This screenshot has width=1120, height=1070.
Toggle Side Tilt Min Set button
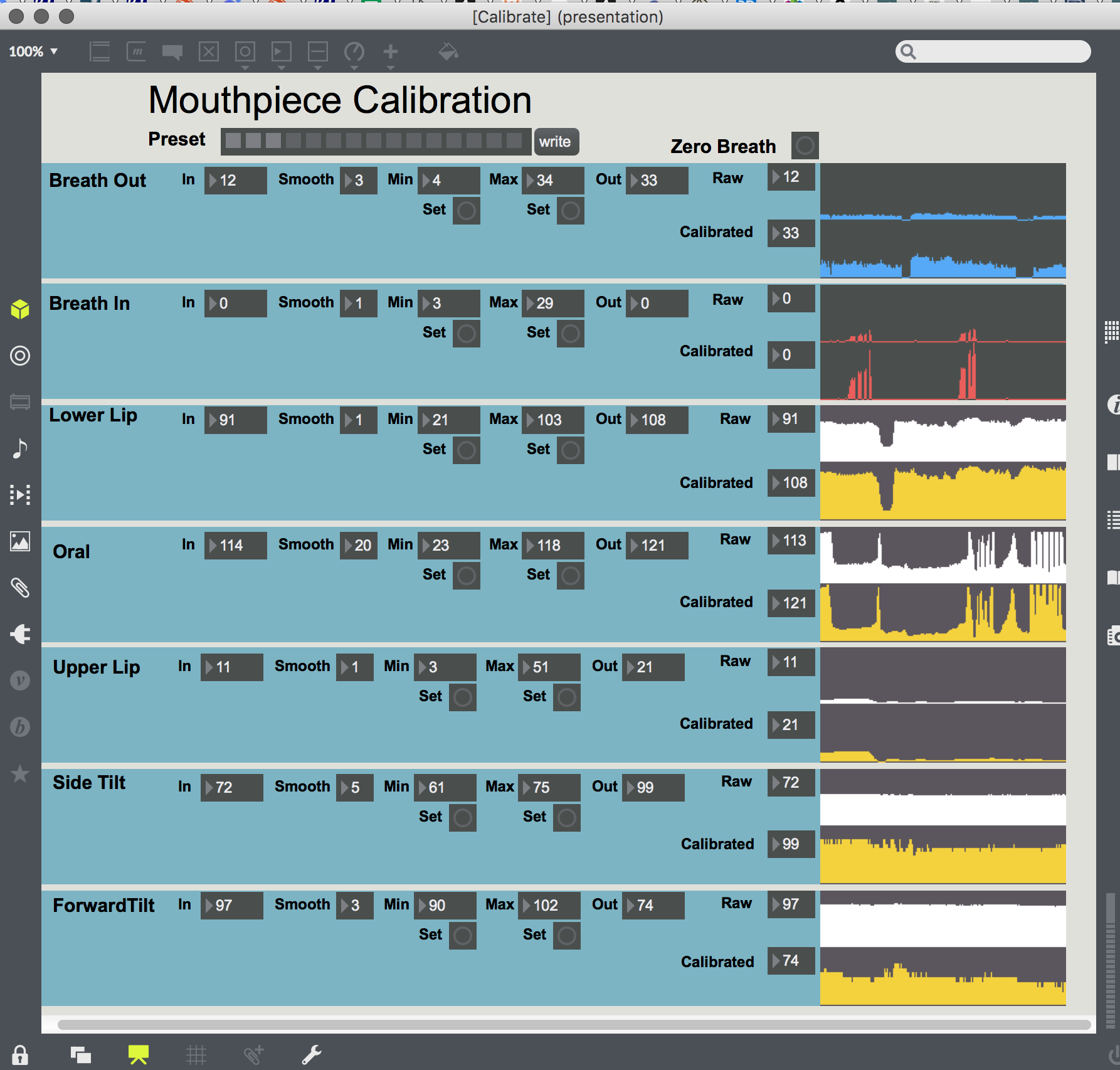pyautogui.click(x=462, y=818)
